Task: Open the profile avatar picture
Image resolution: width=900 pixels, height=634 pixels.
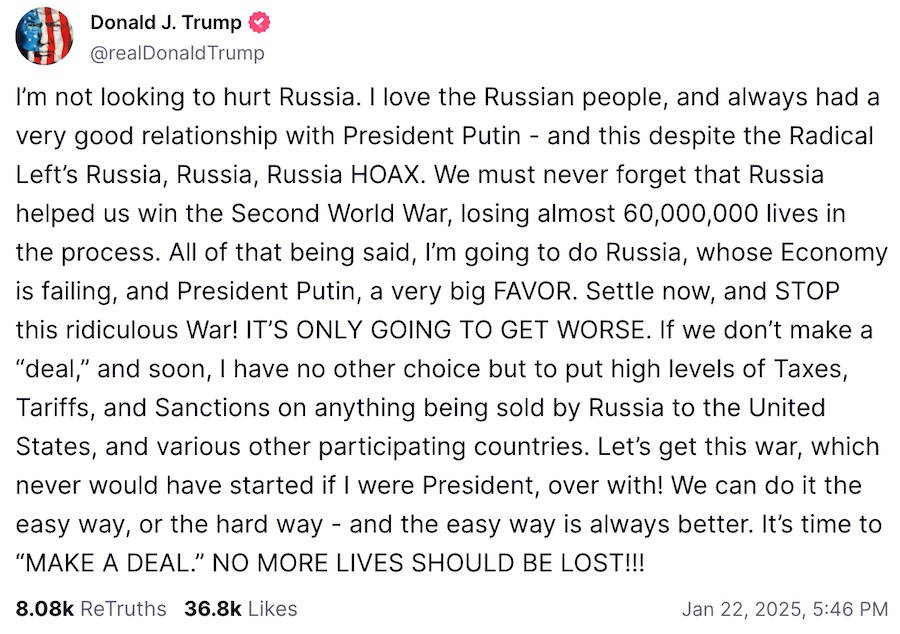Action: [x=44, y=36]
